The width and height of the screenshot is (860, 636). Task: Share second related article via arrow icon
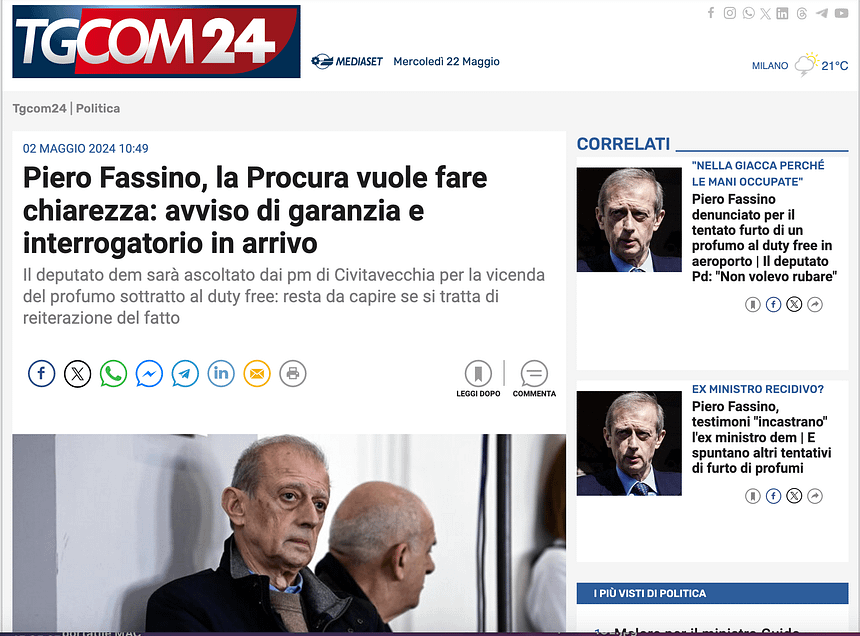click(815, 496)
